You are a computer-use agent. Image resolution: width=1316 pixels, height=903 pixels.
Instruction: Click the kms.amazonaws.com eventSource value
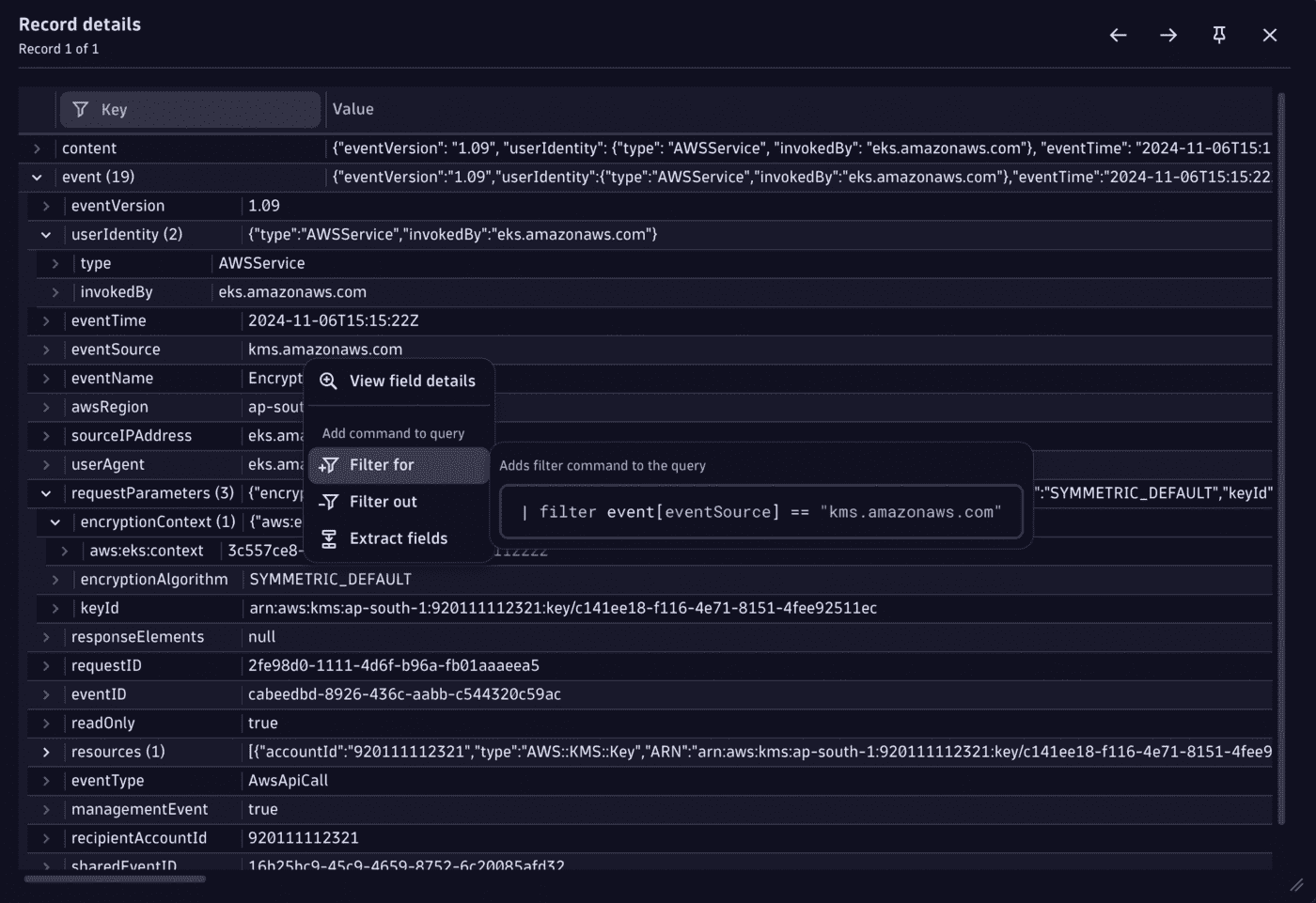click(325, 350)
